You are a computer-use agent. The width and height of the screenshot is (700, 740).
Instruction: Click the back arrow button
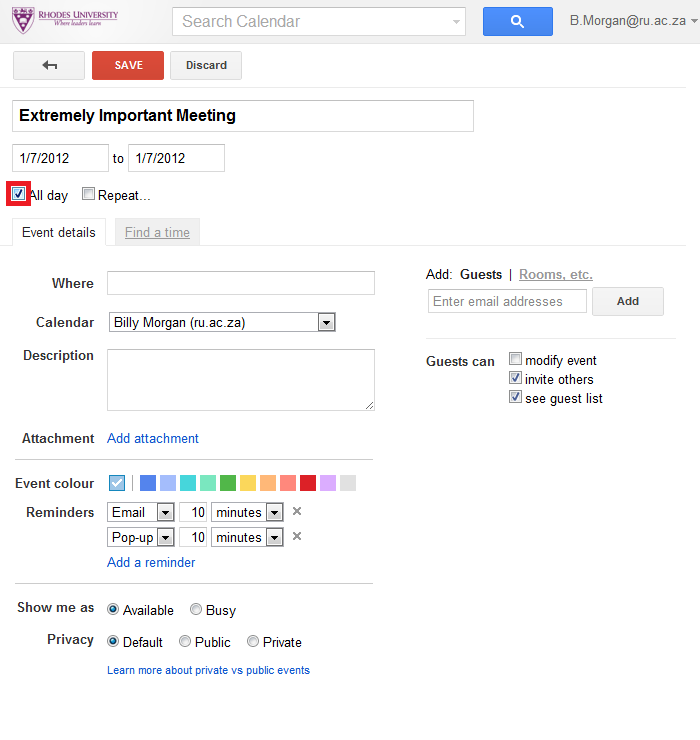49,65
